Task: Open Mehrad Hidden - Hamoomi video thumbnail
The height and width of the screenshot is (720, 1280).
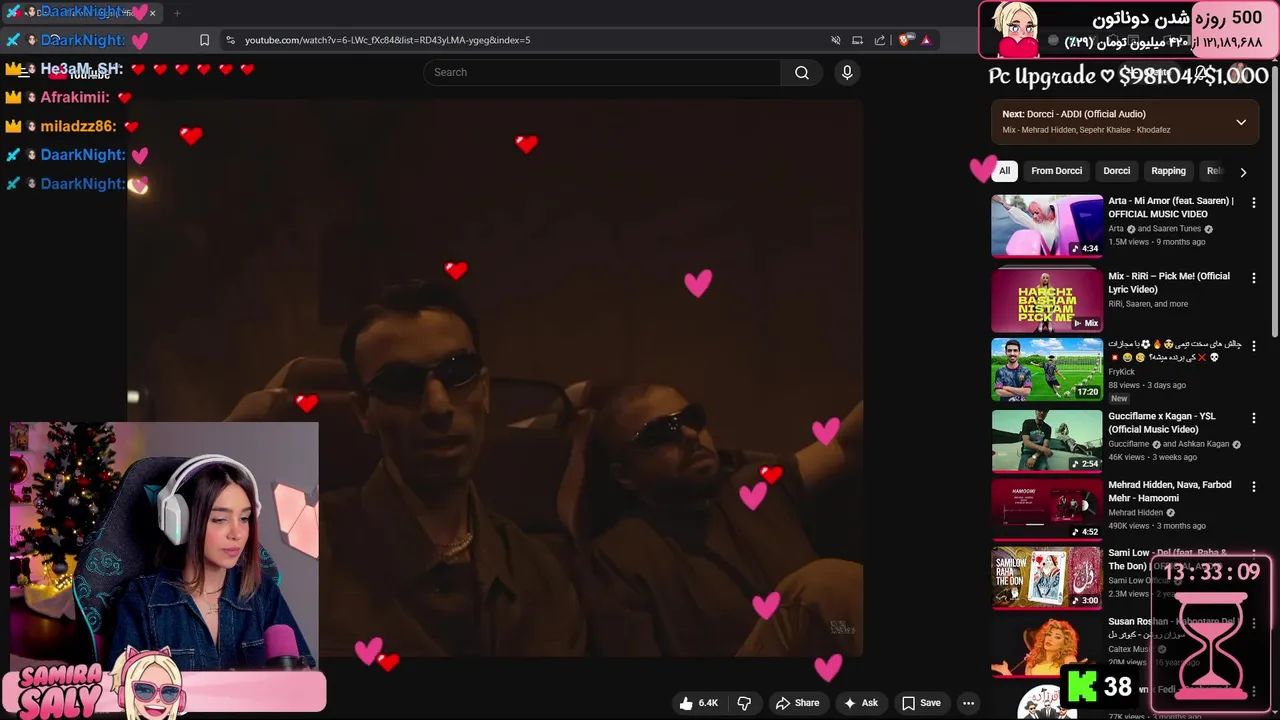Action: coord(1047,509)
